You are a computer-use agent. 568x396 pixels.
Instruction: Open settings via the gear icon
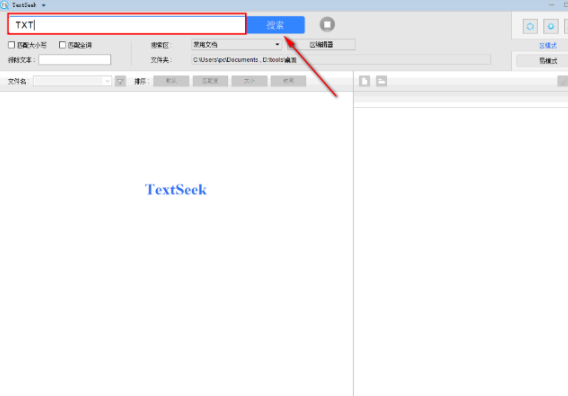pos(551,26)
